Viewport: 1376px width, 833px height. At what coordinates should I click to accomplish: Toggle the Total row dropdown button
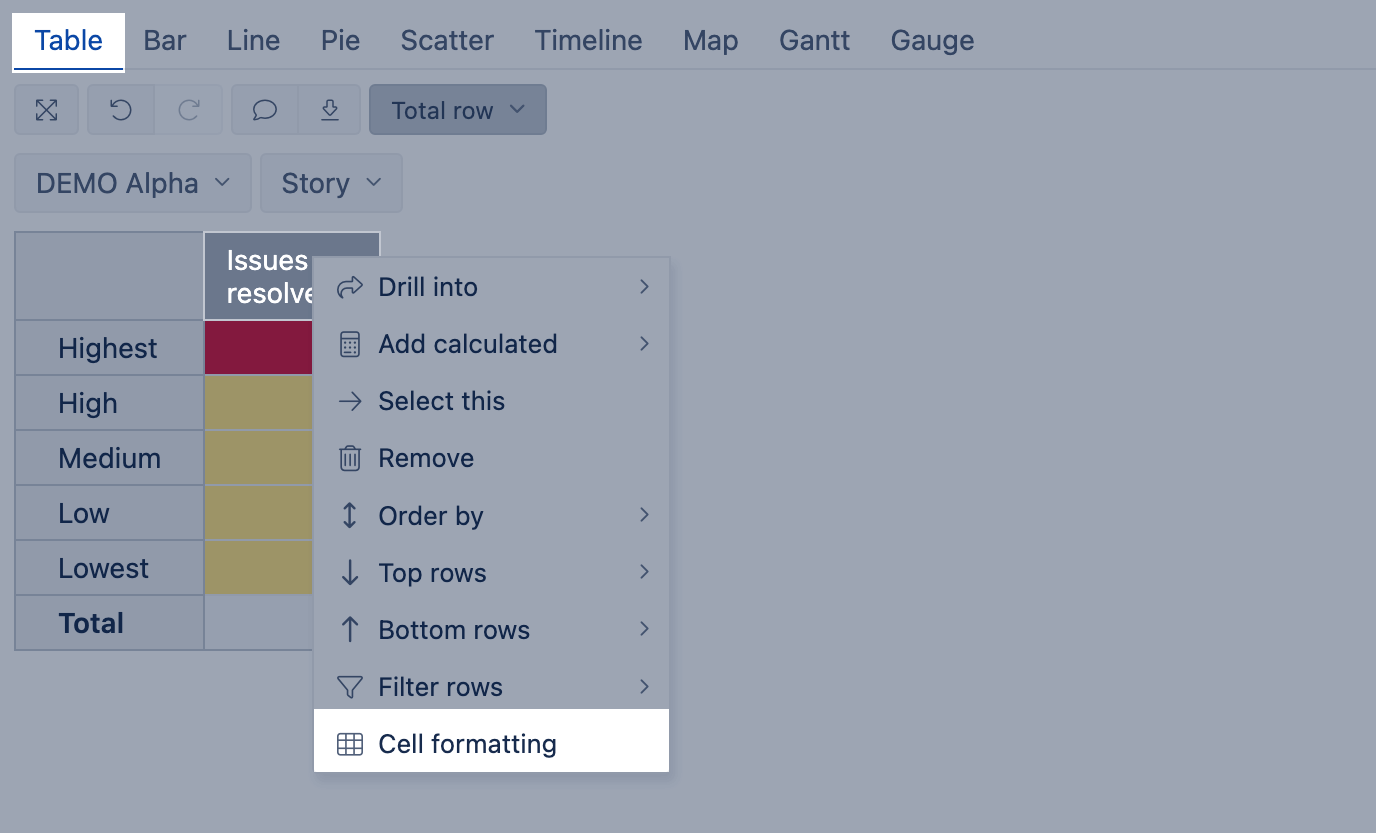(x=458, y=110)
